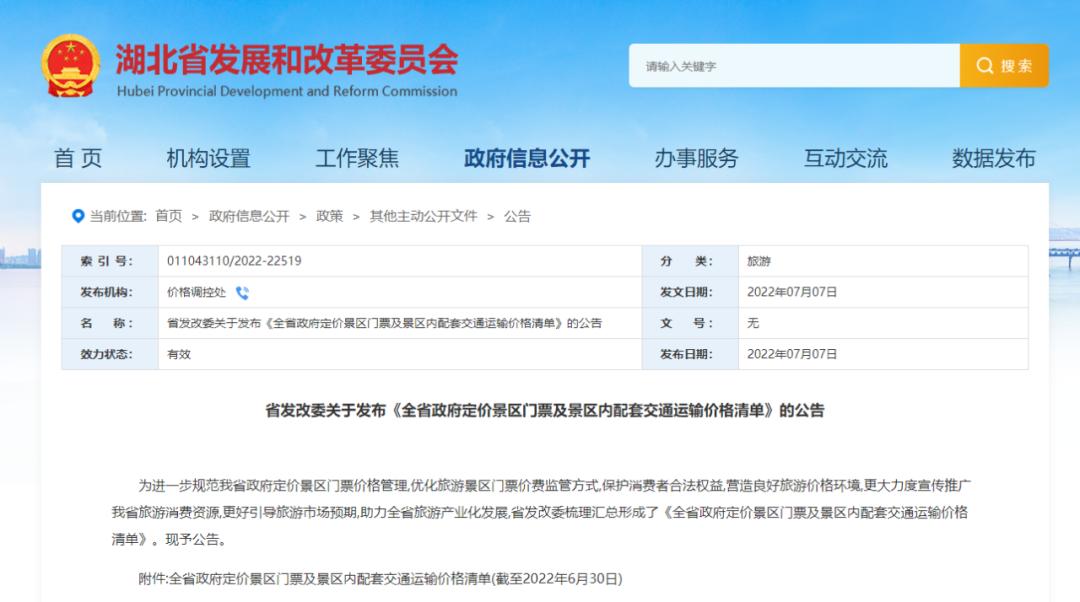Click the location pin icon before 当前位置
Image resolution: width=1080 pixels, height=602 pixels.
(78, 216)
